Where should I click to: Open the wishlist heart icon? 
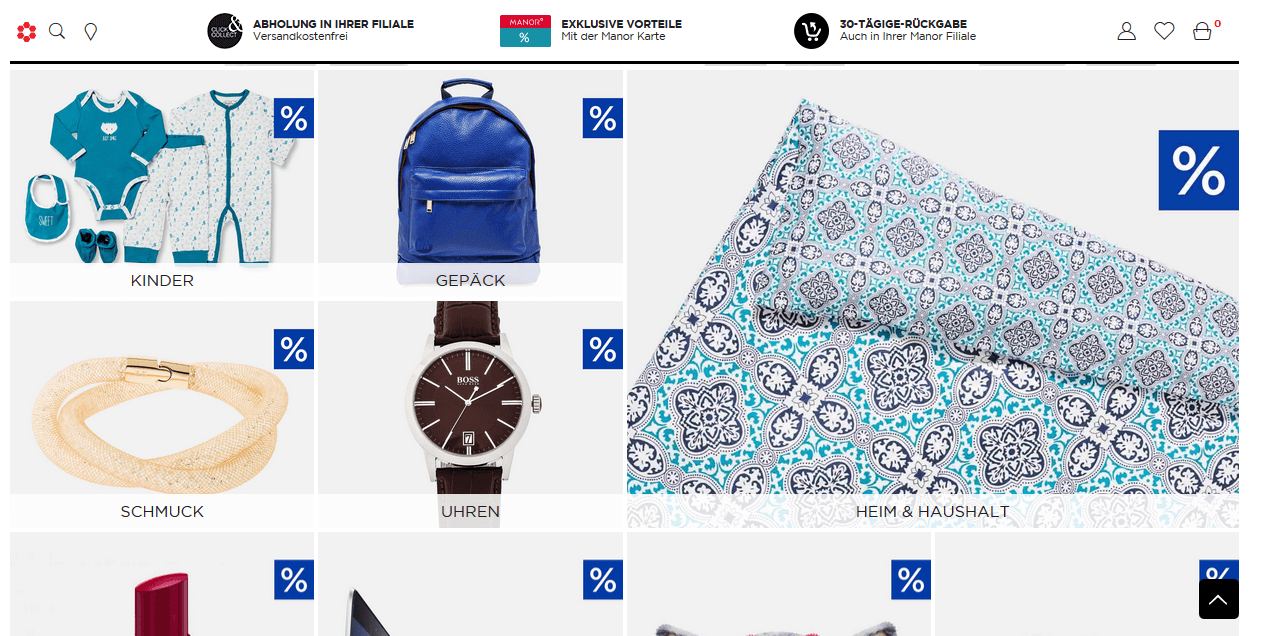pos(1164,31)
